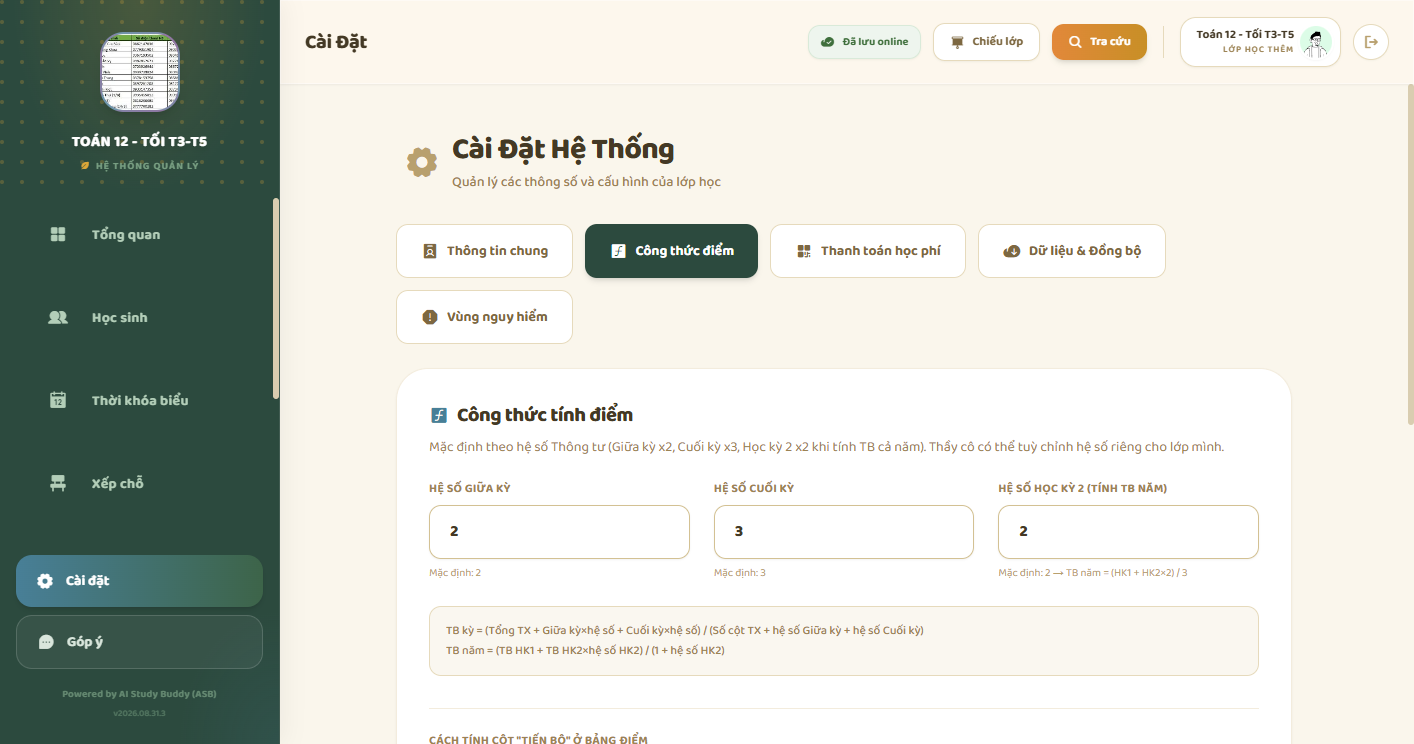Focus the Hệ số cuối kỳ field
The height and width of the screenshot is (744, 1414).
(844, 532)
